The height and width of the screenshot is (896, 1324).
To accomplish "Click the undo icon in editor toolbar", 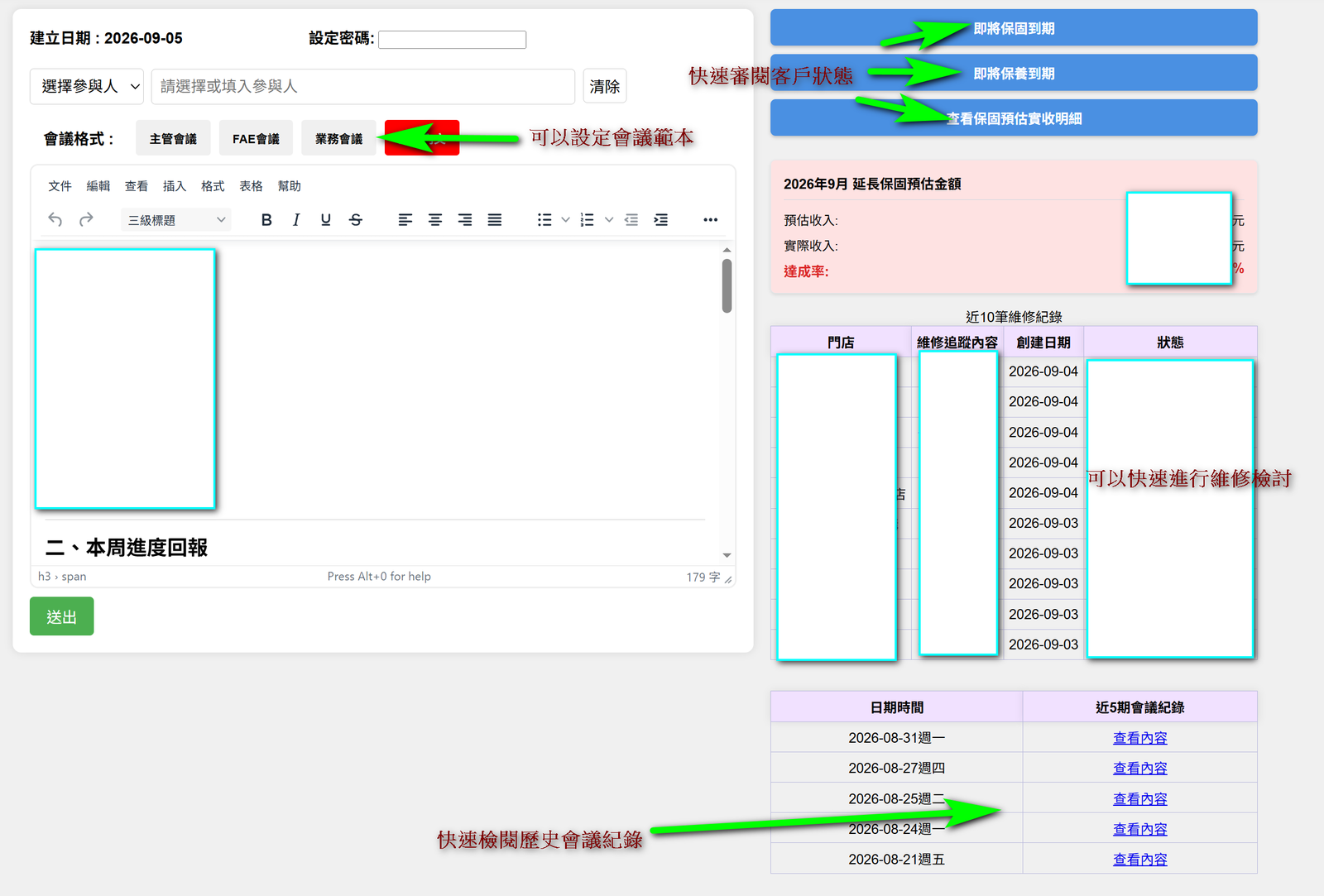I will pyautogui.click(x=55, y=219).
